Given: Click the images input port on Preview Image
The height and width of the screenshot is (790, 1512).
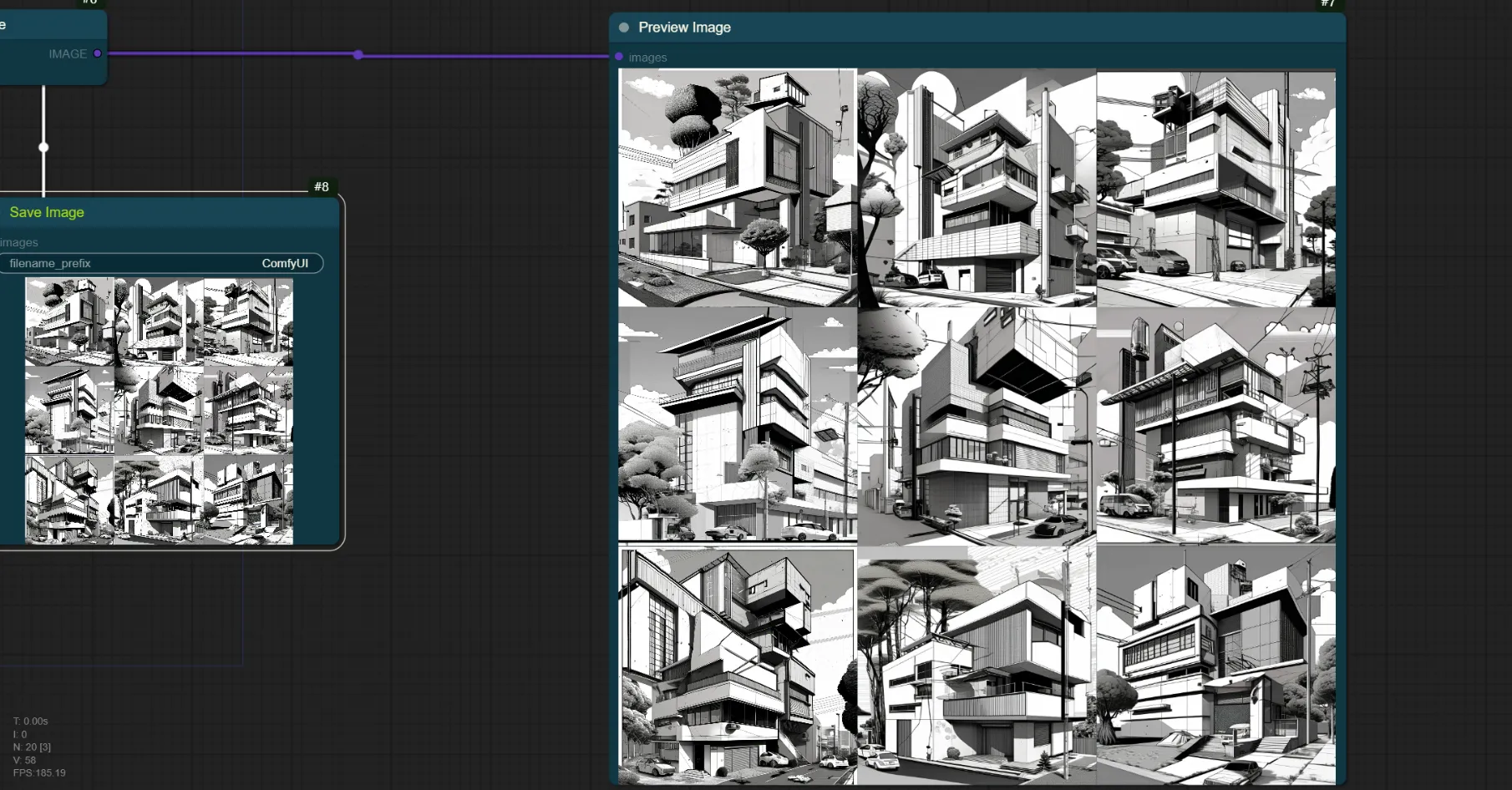Looking at the screenshot, I should (619, 57).
